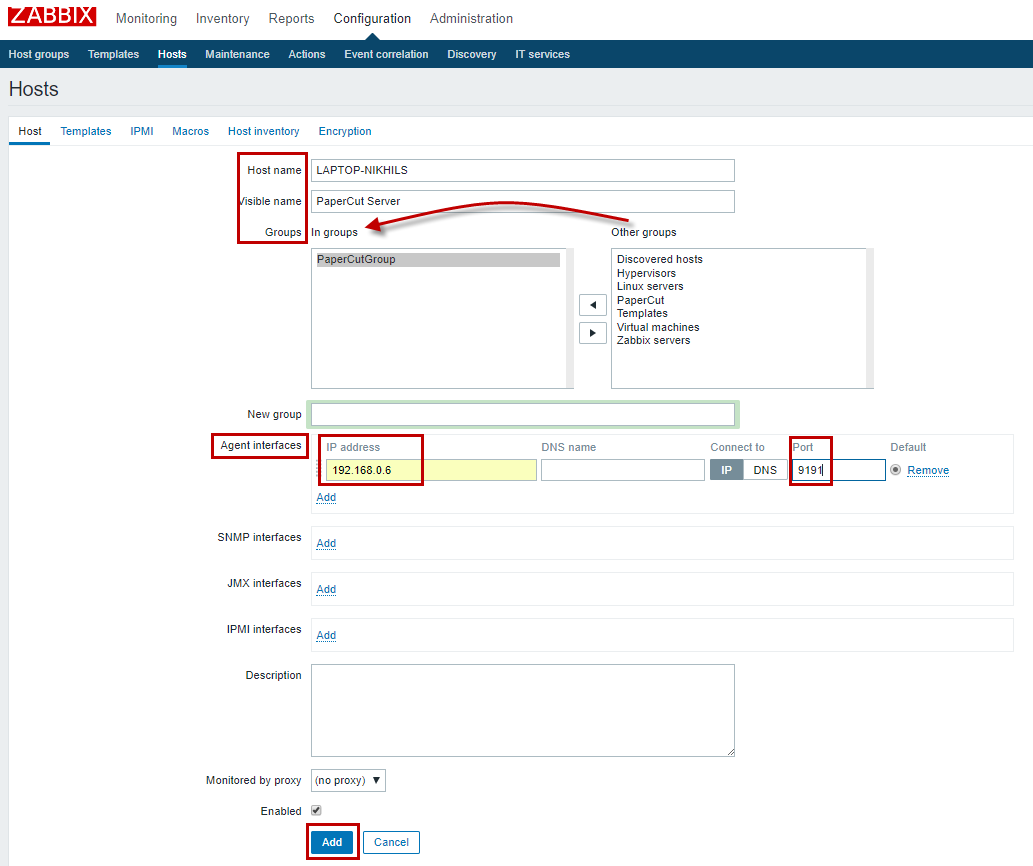Click the Add button to create the host

pyautogui.click(x=332, y=841)
